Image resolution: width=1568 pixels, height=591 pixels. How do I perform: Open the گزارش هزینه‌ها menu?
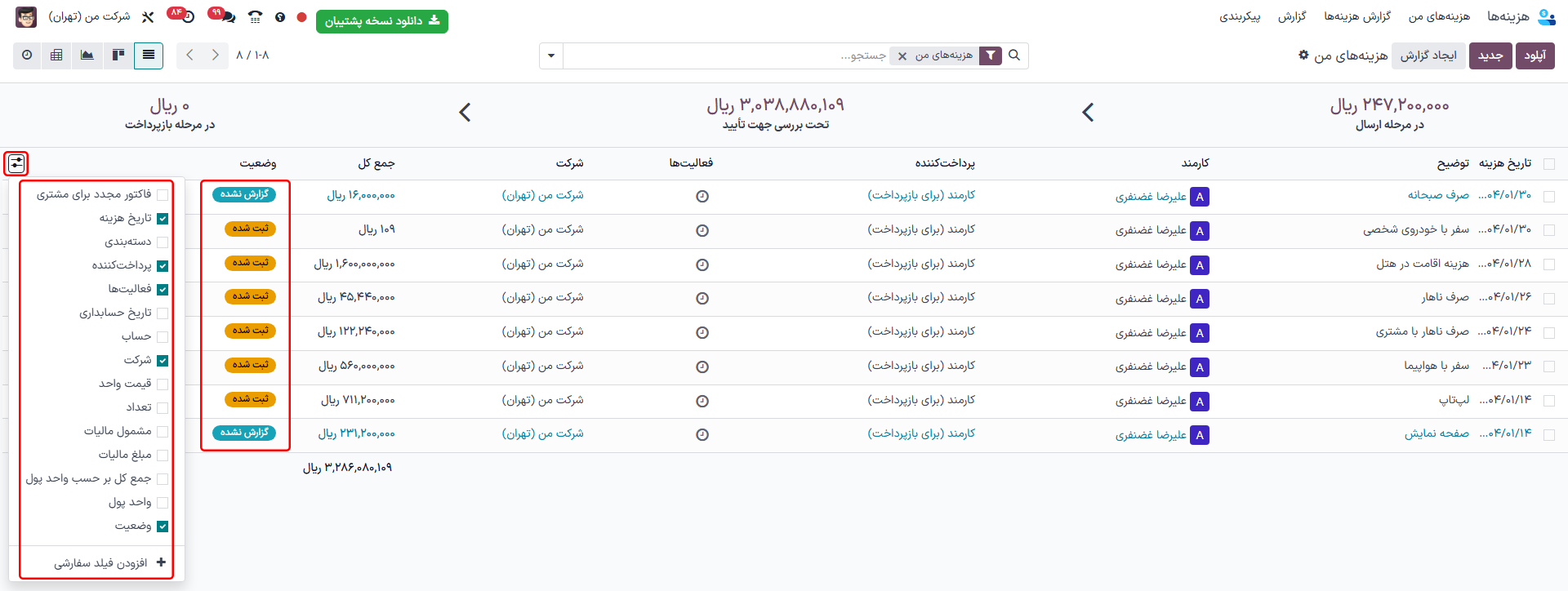(x=1356, y=16)
